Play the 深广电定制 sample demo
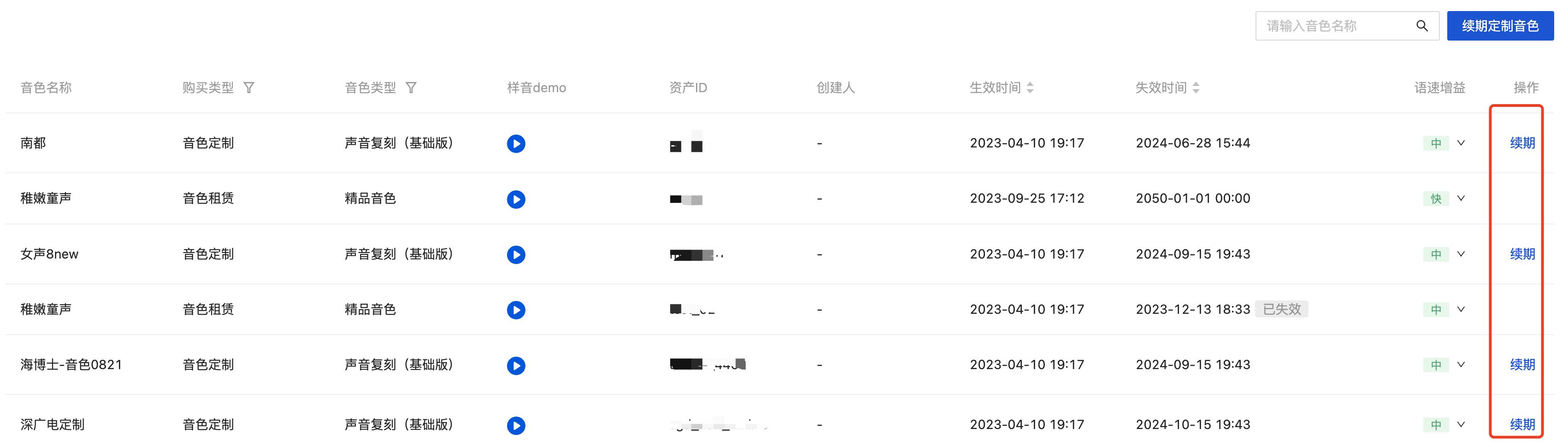The height and width of the screenshot is (447, 1568). point(516,425)
